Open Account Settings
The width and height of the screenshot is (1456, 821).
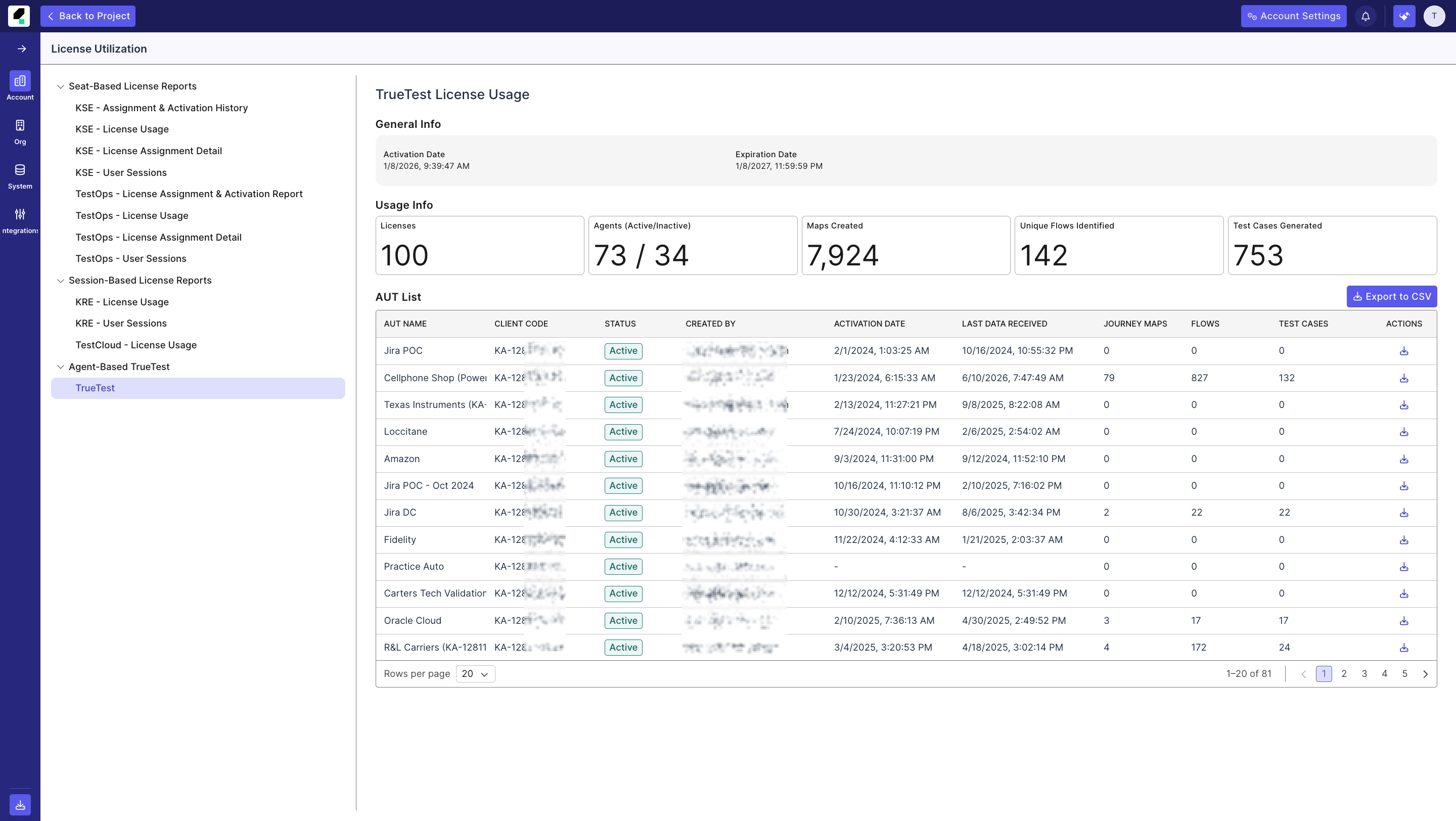click(x=1294, y=16)
